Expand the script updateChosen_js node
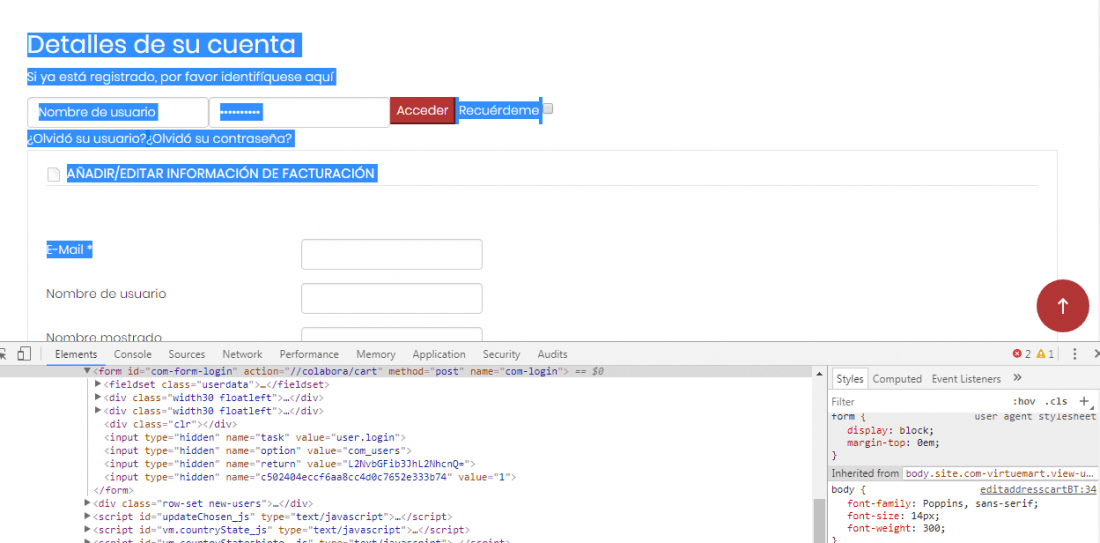 pos(87,516)
